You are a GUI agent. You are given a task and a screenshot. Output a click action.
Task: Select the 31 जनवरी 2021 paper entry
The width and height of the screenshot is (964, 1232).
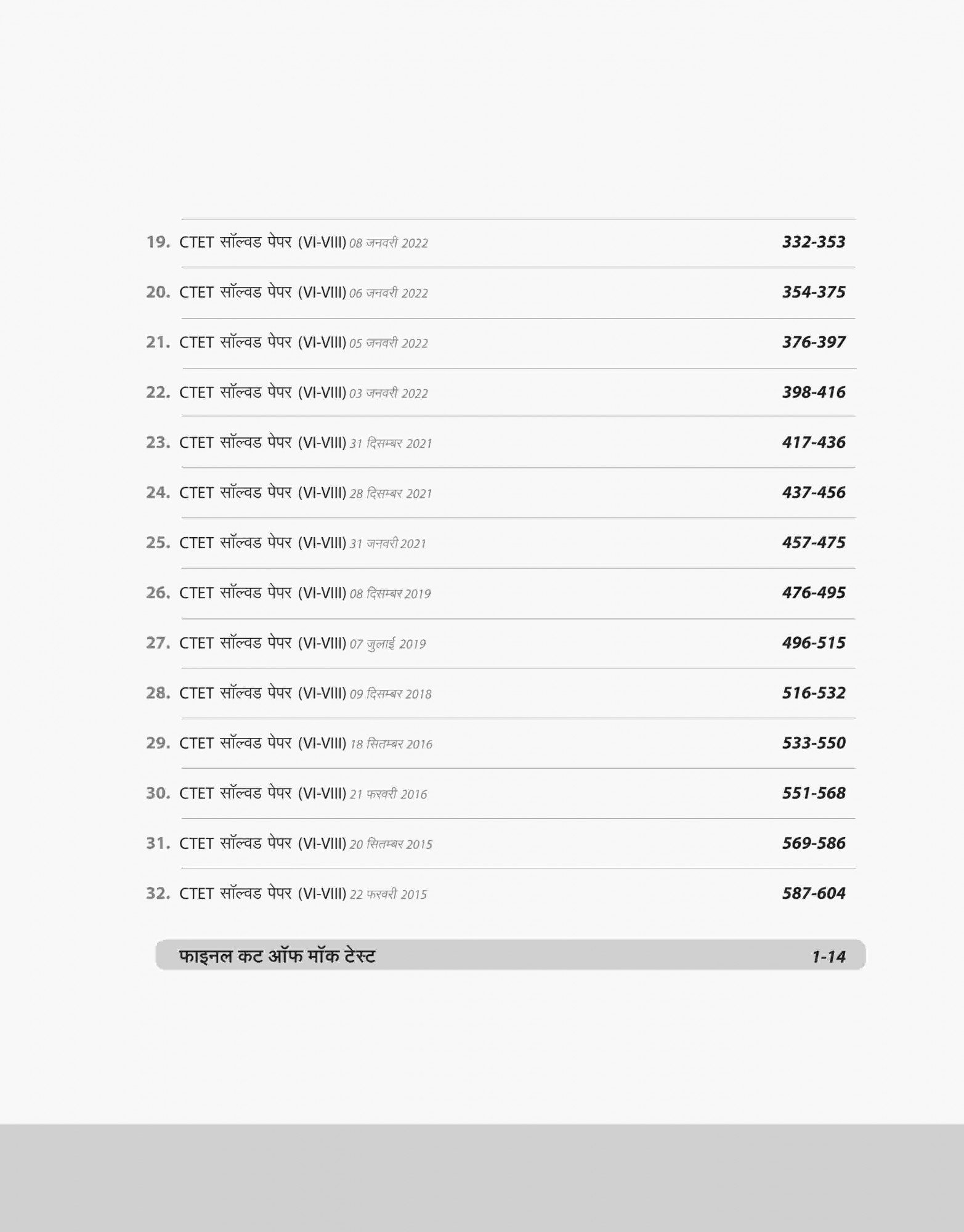pyautogui.click(x=286, y=543)
